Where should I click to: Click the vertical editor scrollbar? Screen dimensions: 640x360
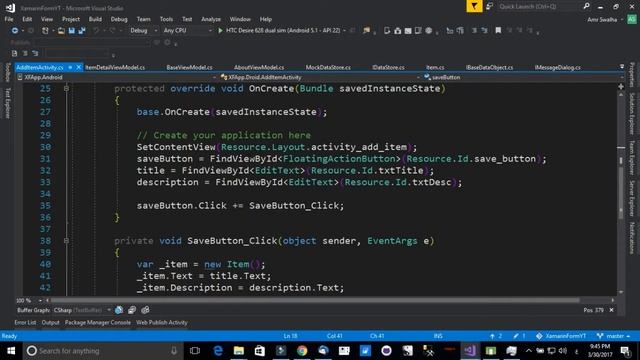[621, 193]
